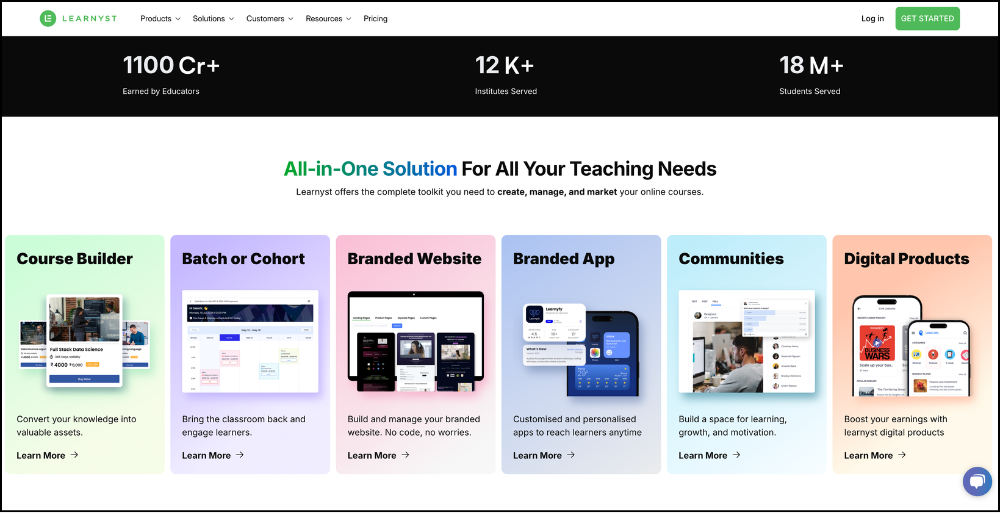
Task: Click the Earned by Educators label
Action: click(161, 91)
